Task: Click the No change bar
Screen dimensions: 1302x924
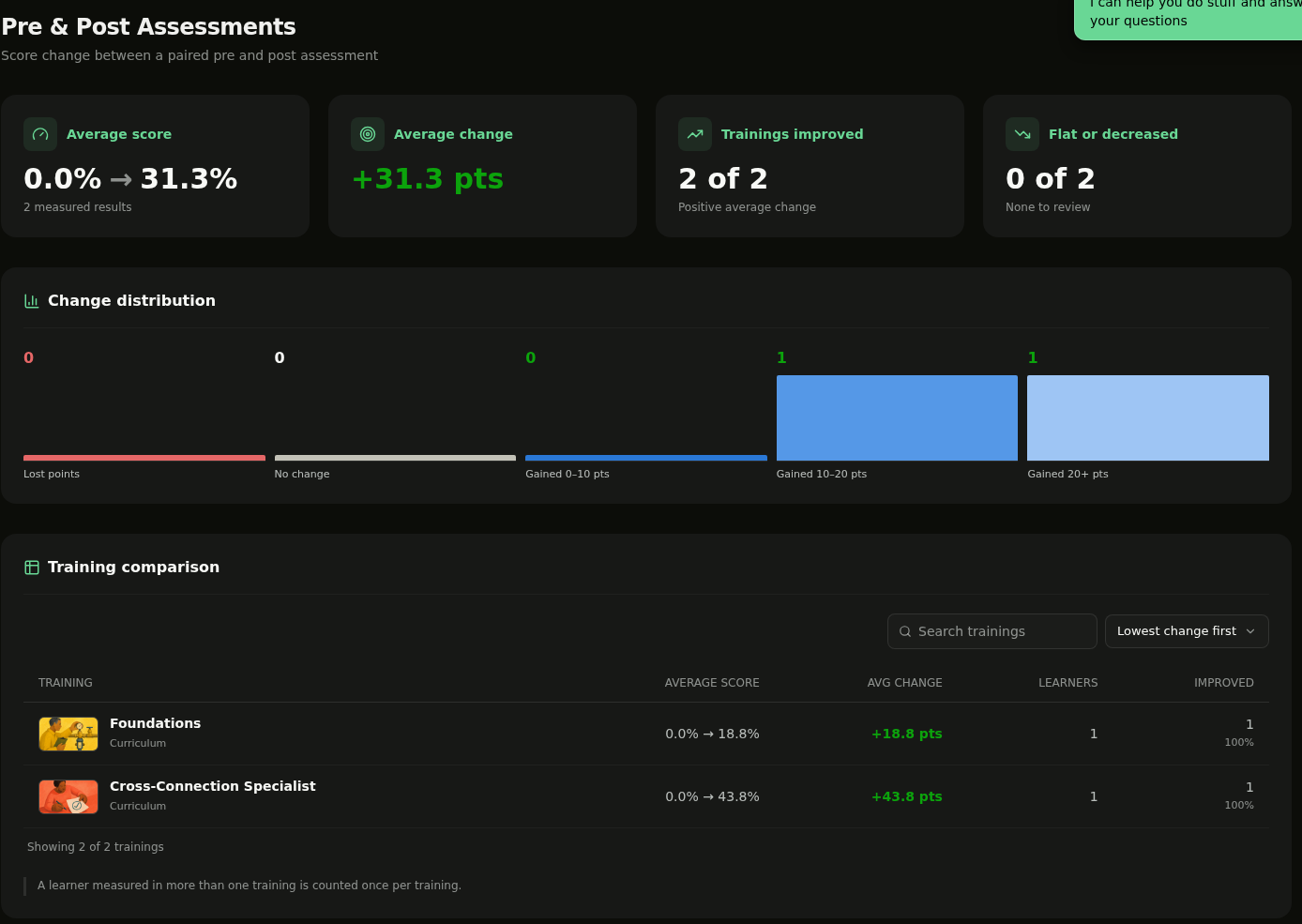Action: [x=395, y=458]
